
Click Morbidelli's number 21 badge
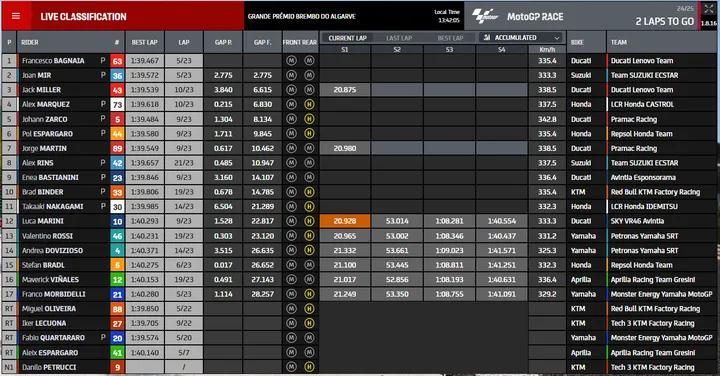point(118,294)
